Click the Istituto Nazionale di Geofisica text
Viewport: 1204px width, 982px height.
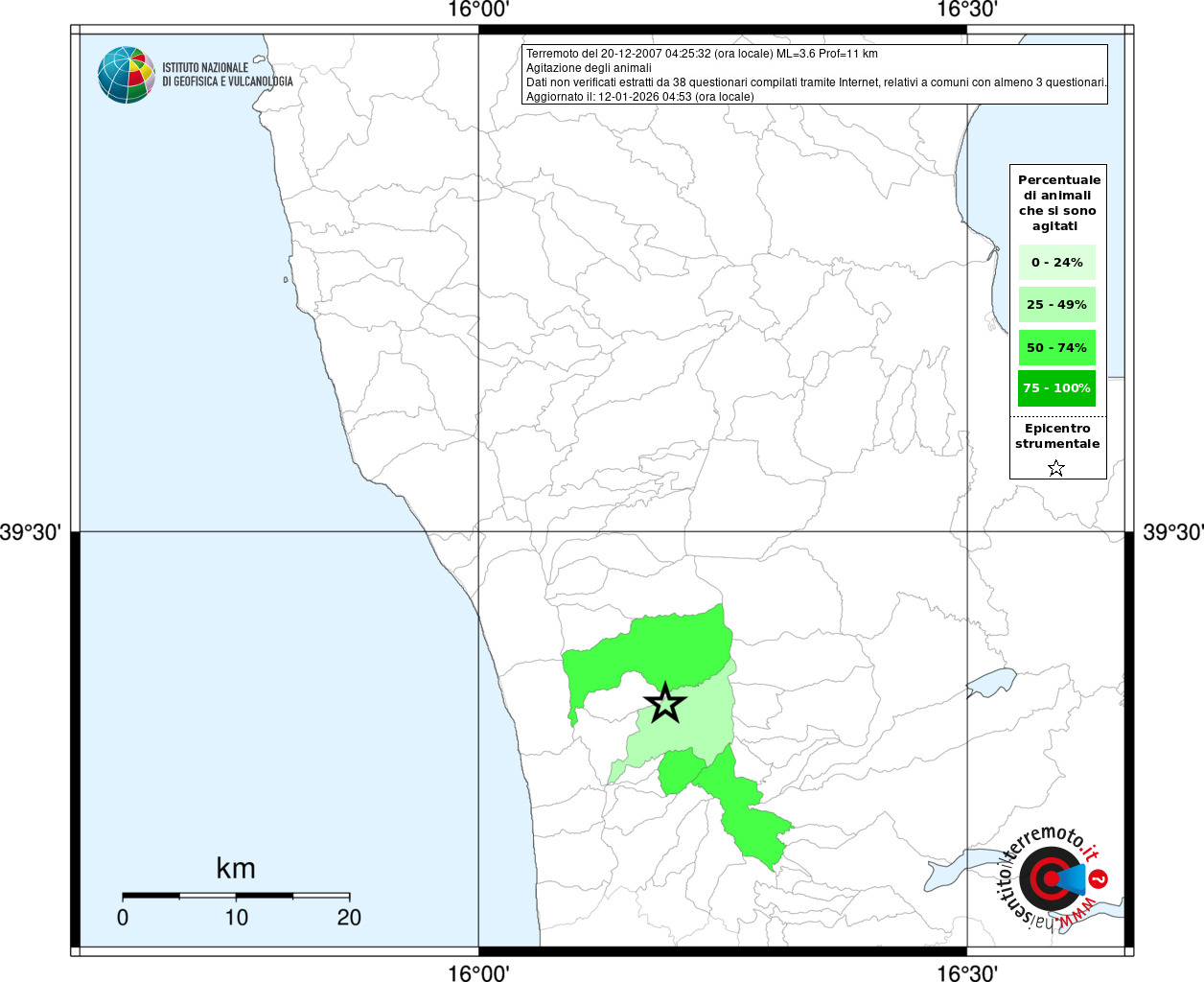[x=227, y=75]
